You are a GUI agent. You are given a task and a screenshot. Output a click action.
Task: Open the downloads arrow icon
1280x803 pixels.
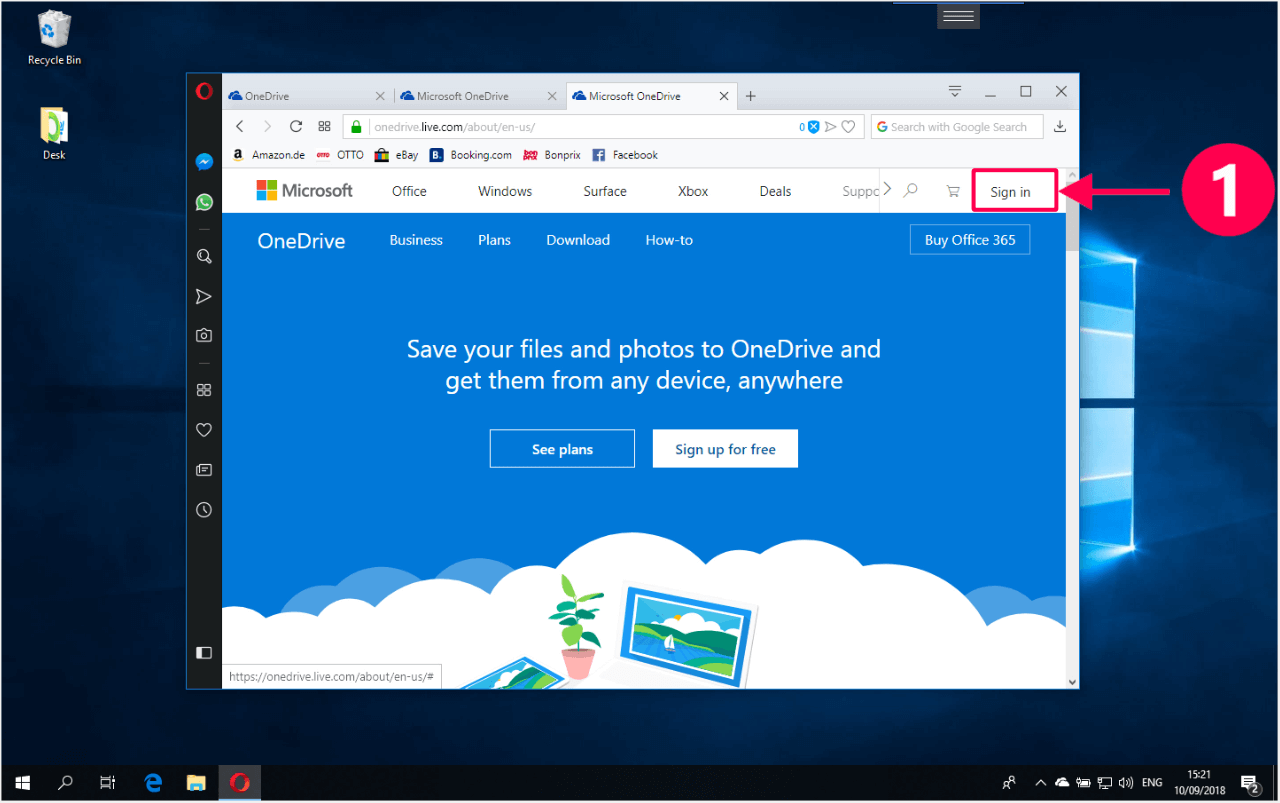coord(1060,126)
